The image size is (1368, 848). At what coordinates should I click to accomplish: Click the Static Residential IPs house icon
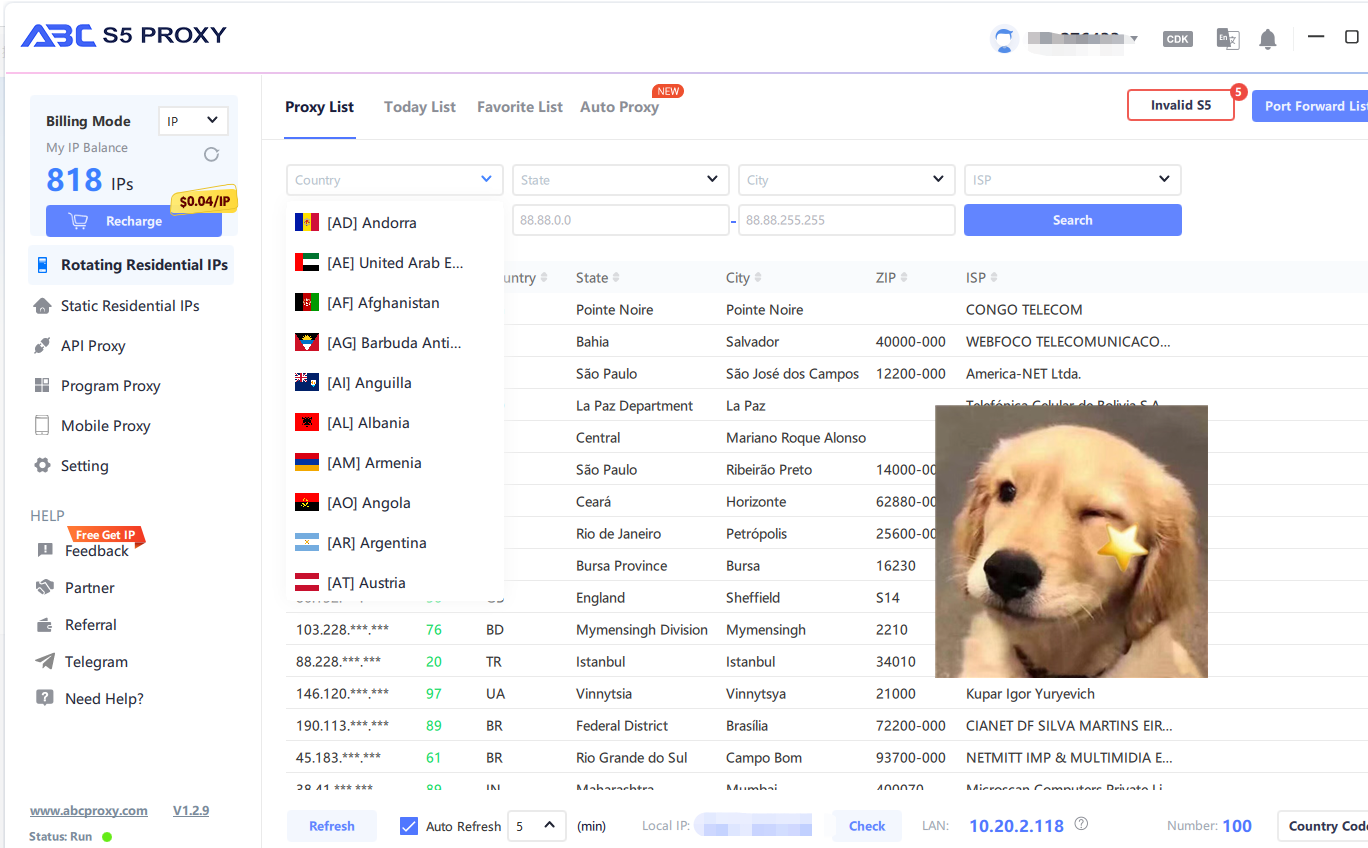tap(42, 306)
